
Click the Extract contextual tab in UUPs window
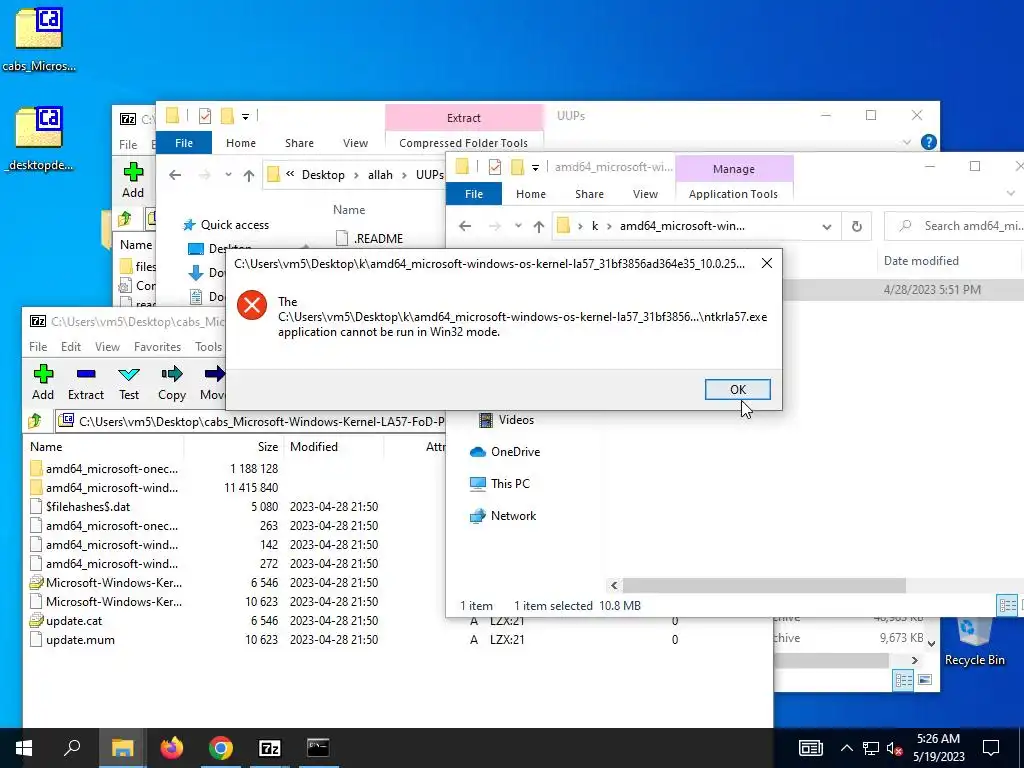(464, 118)
